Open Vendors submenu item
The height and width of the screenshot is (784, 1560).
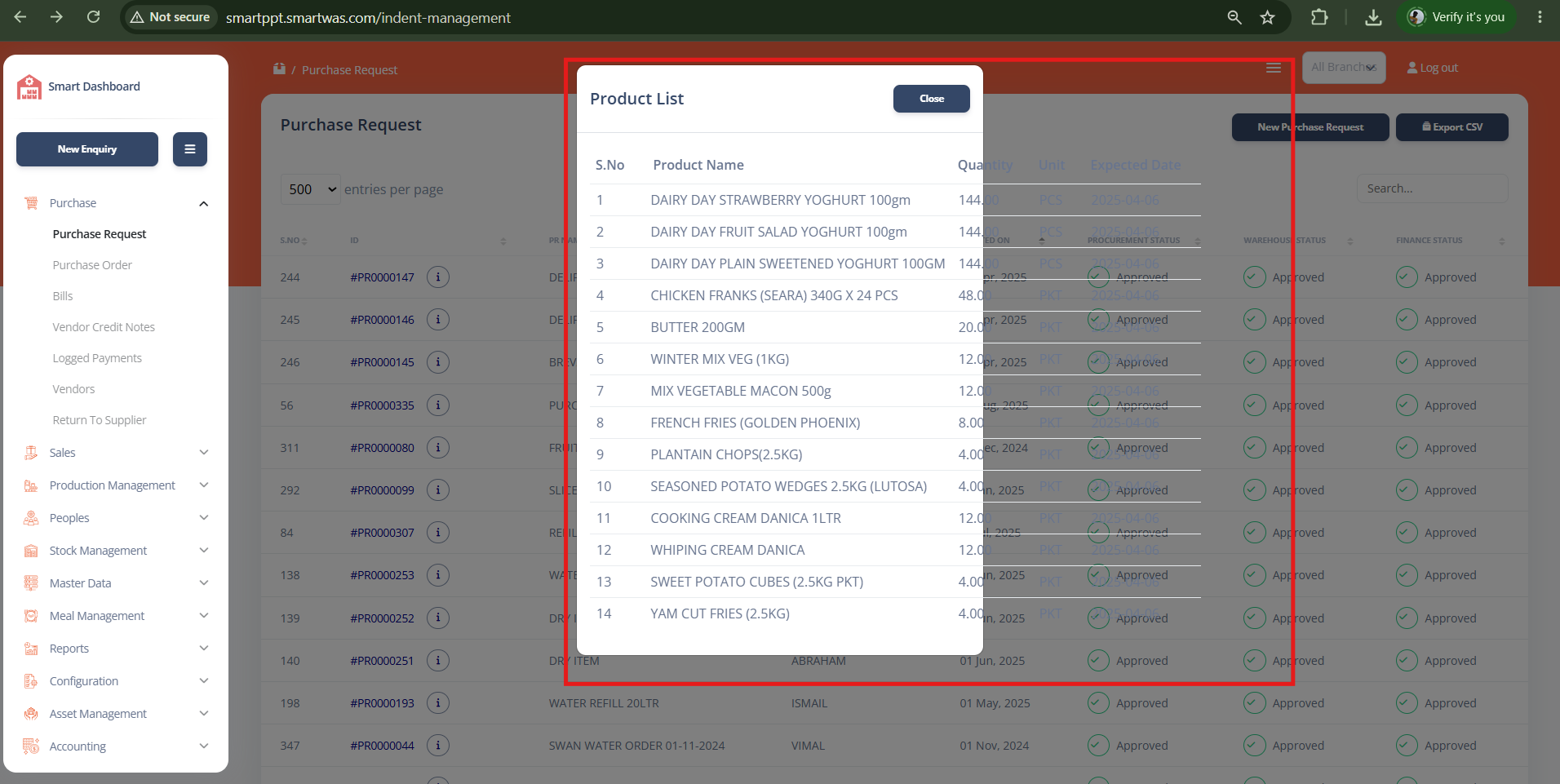coord(73,389)
